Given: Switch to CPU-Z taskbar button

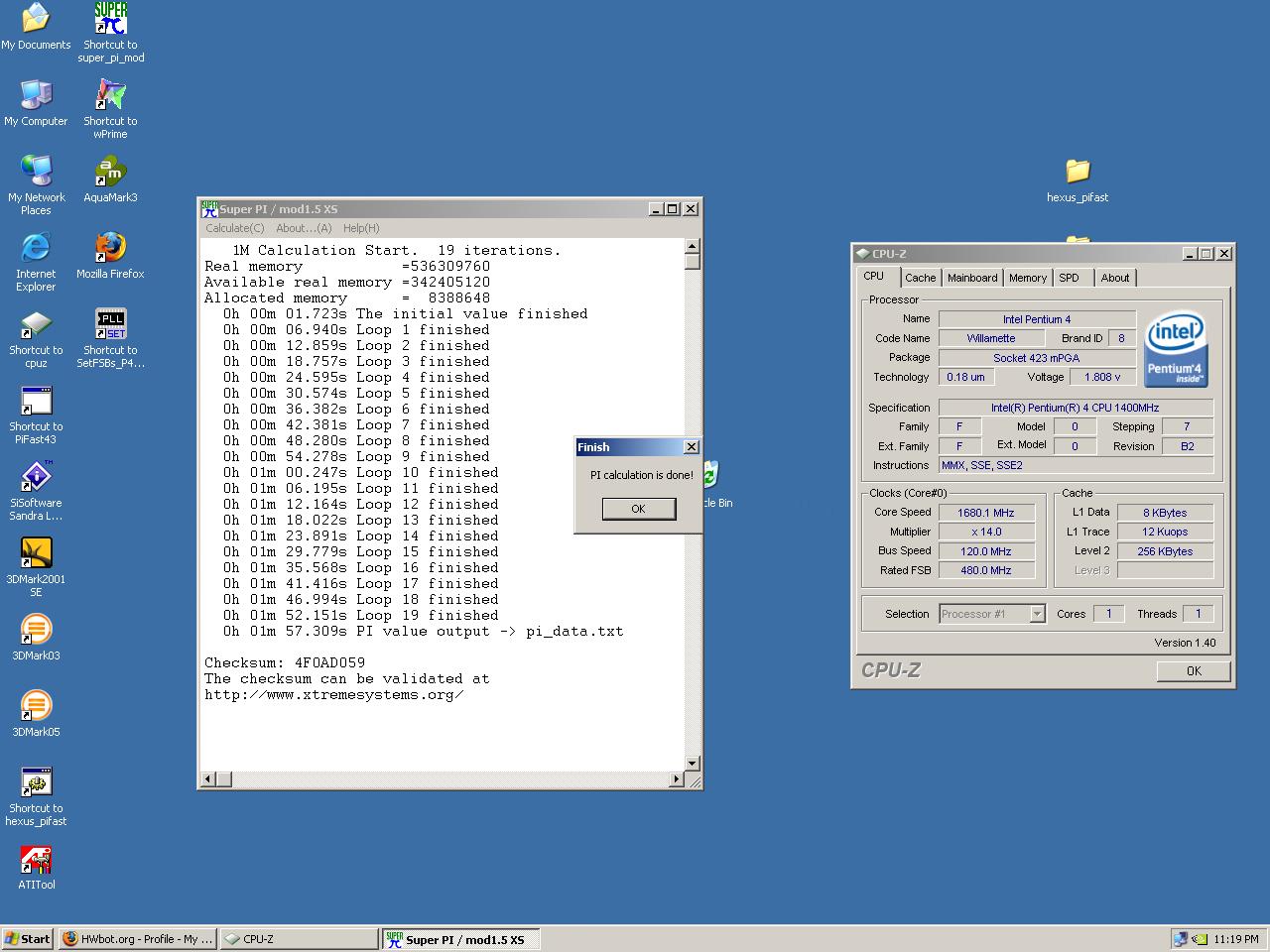Looking at the screenshot, I should [299, 939].
